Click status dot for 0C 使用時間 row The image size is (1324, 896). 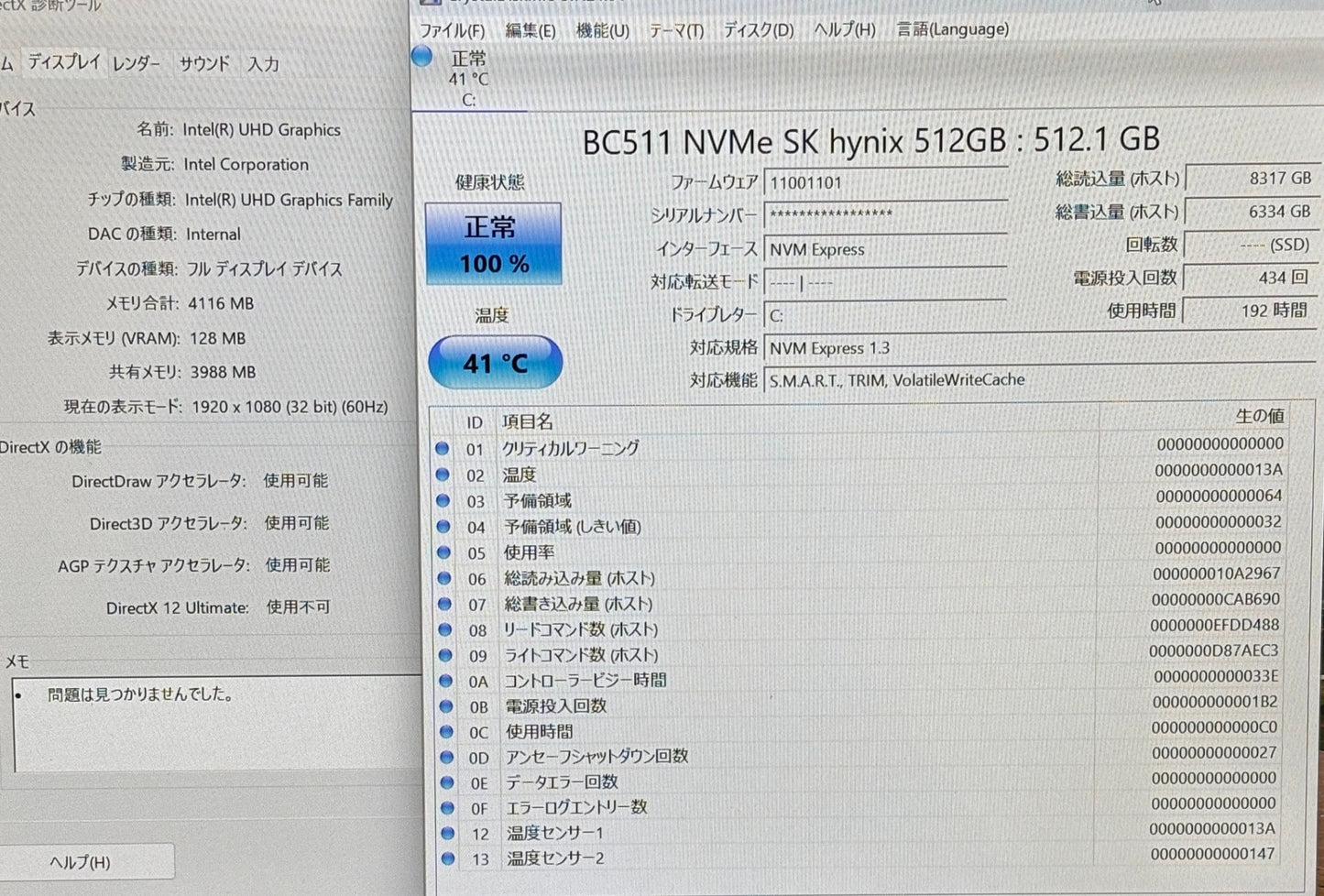coord(446,731)
